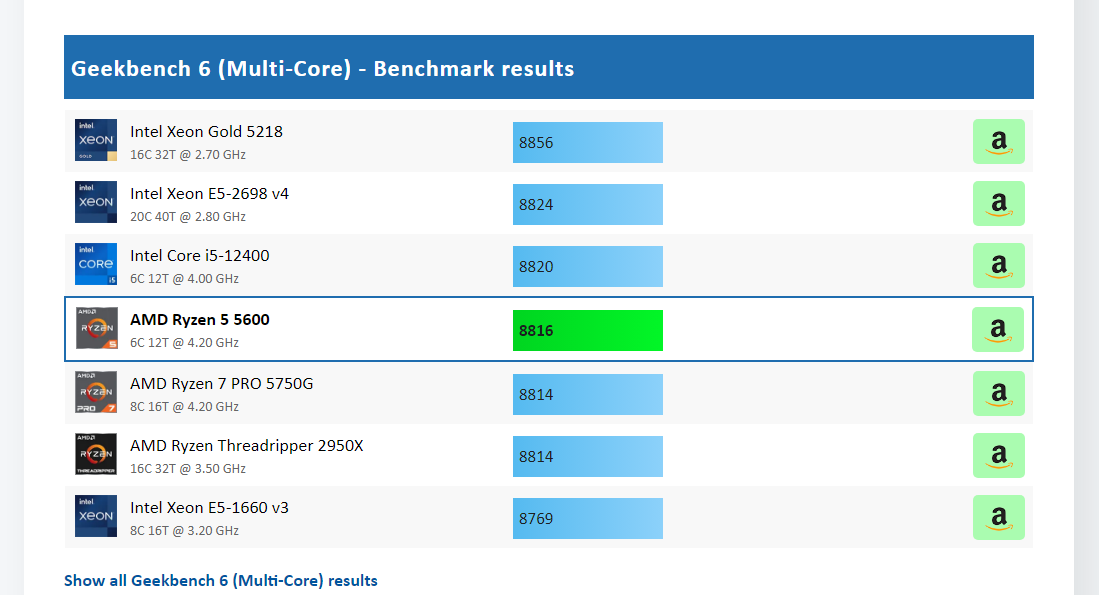Click the green 8816 score bar
This screenshot has width=1099, height=595.
point(587,330)
